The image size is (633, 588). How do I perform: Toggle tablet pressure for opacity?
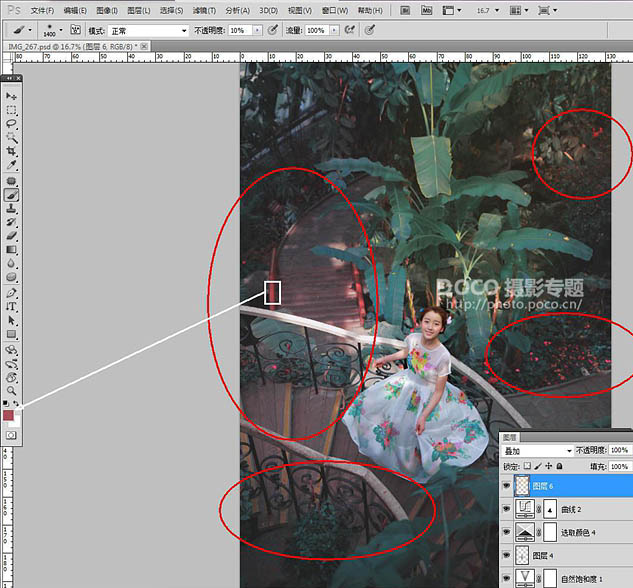273,30
